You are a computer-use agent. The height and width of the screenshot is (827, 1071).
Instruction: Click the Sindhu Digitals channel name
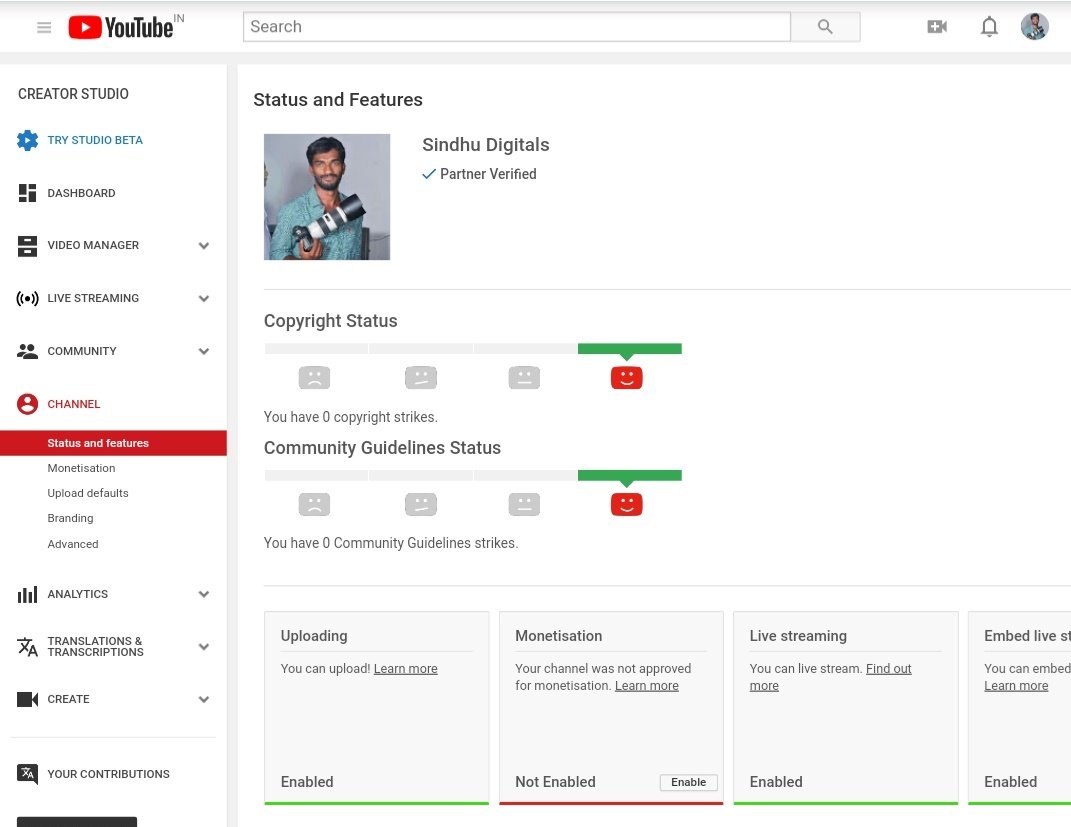[486, 145]
